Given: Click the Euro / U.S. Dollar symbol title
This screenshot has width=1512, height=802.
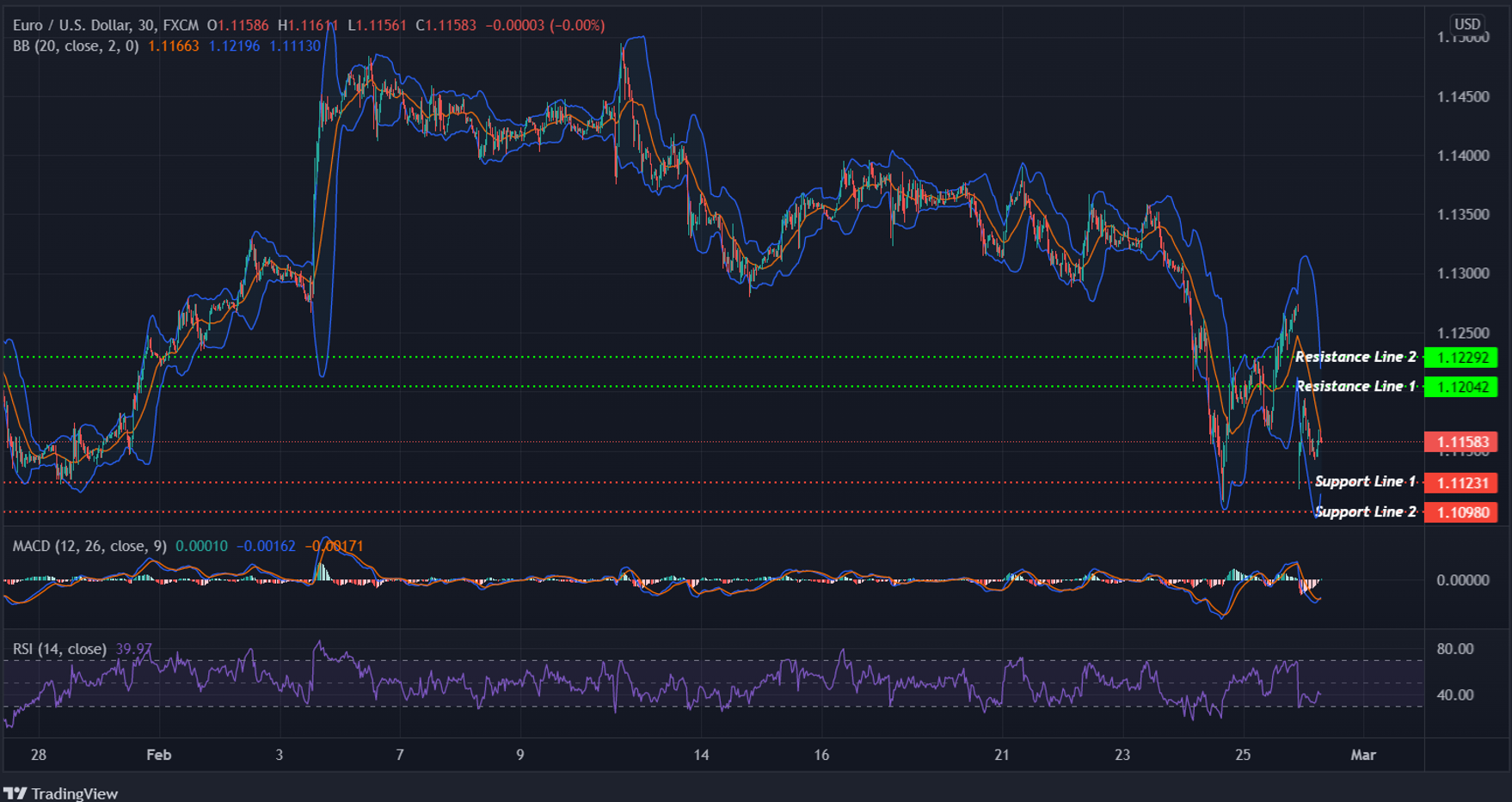Looking at the screenshot, I should click(x=69, y=24).
